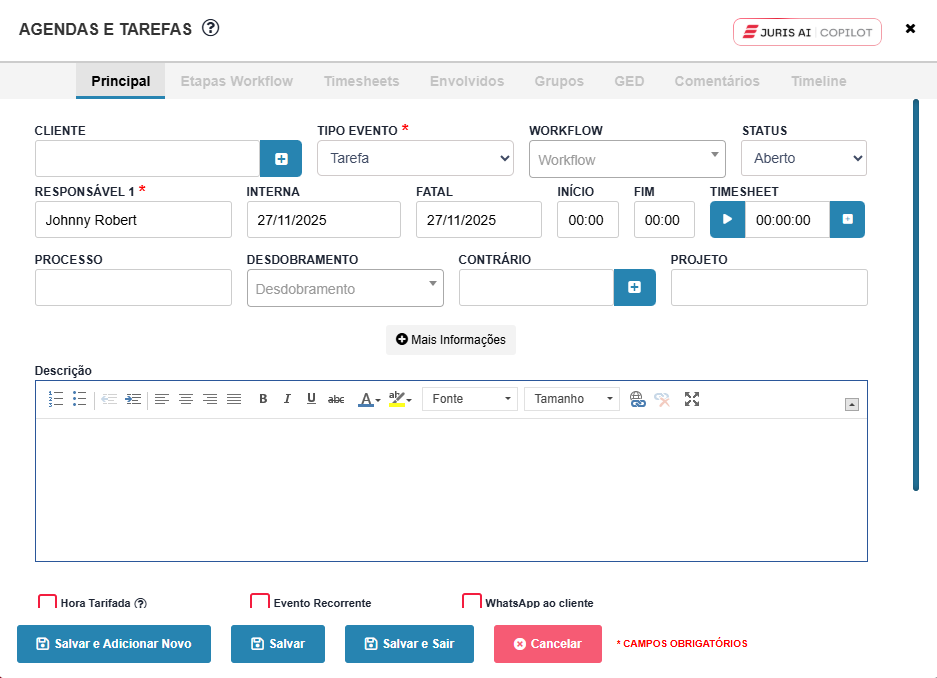This screenshot has height=678, width=937.
Task: Switch to the Timesheets tab
Action: coord(361,81)
